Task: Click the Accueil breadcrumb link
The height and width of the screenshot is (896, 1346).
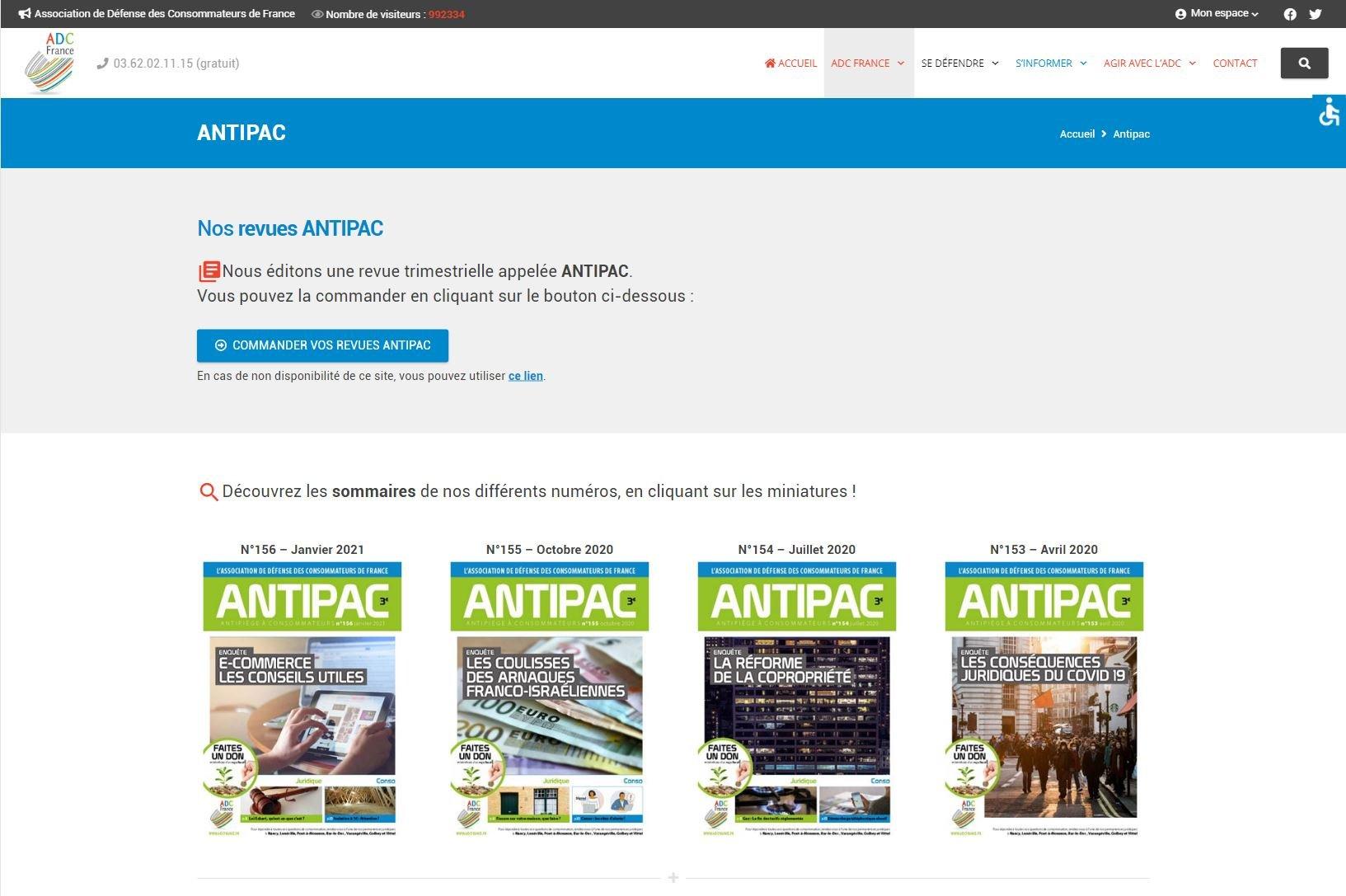Action: click(1076, 134)
